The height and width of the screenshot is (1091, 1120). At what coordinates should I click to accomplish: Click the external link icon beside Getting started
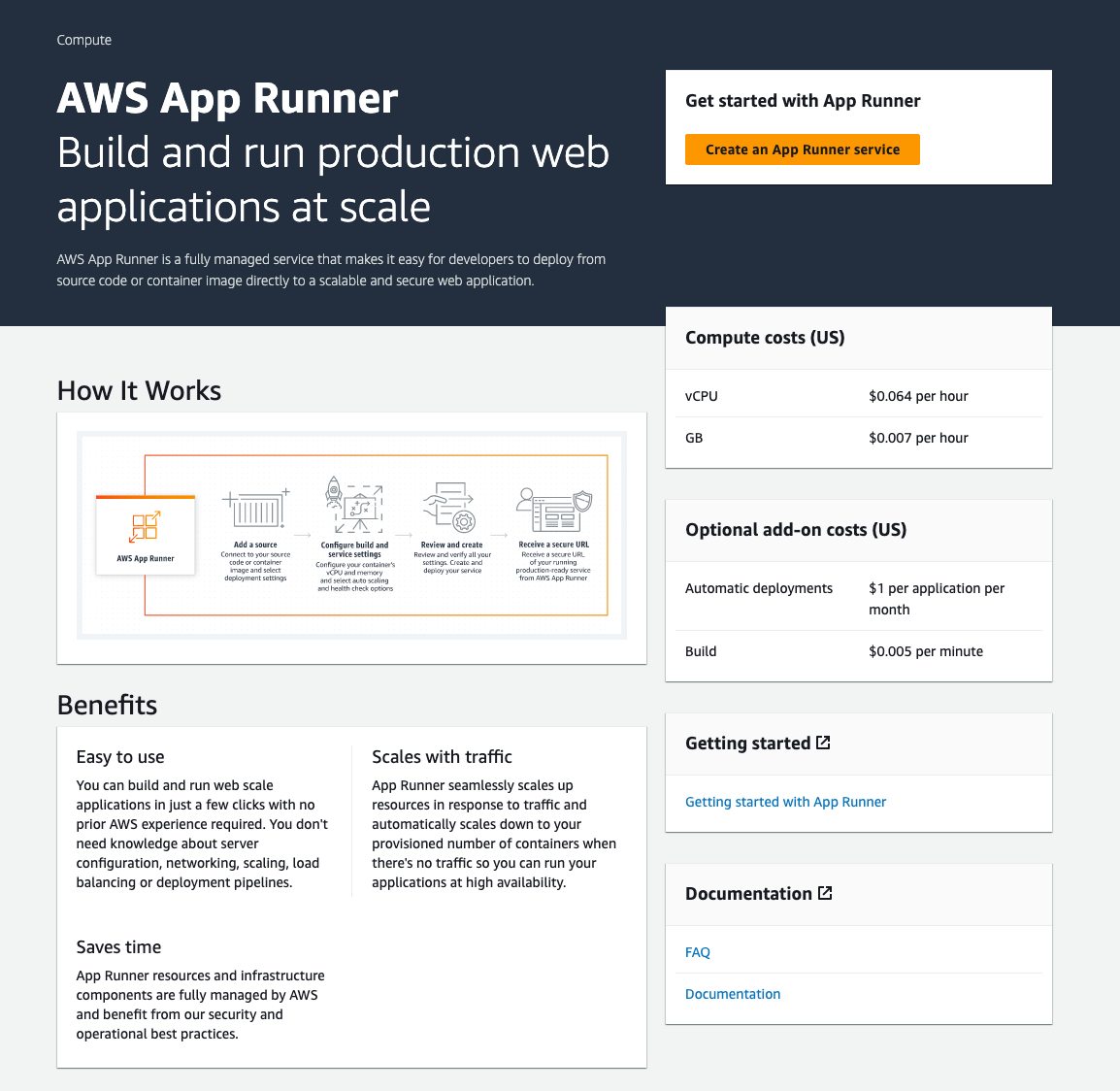pyautogui.click(x=823, y=743)
